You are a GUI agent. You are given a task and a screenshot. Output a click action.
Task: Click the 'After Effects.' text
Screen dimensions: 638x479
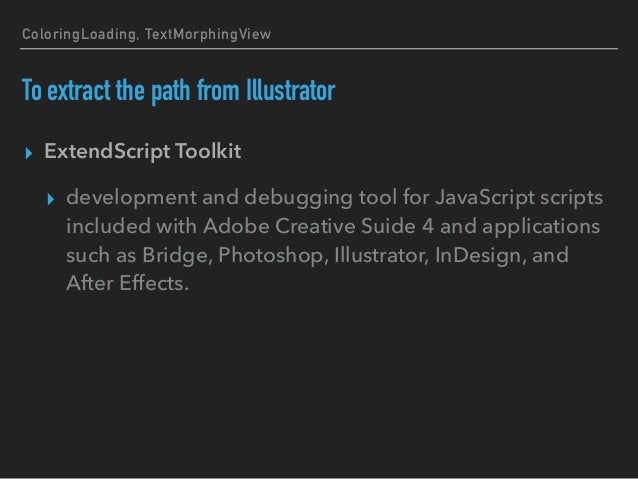pos(127,283)
